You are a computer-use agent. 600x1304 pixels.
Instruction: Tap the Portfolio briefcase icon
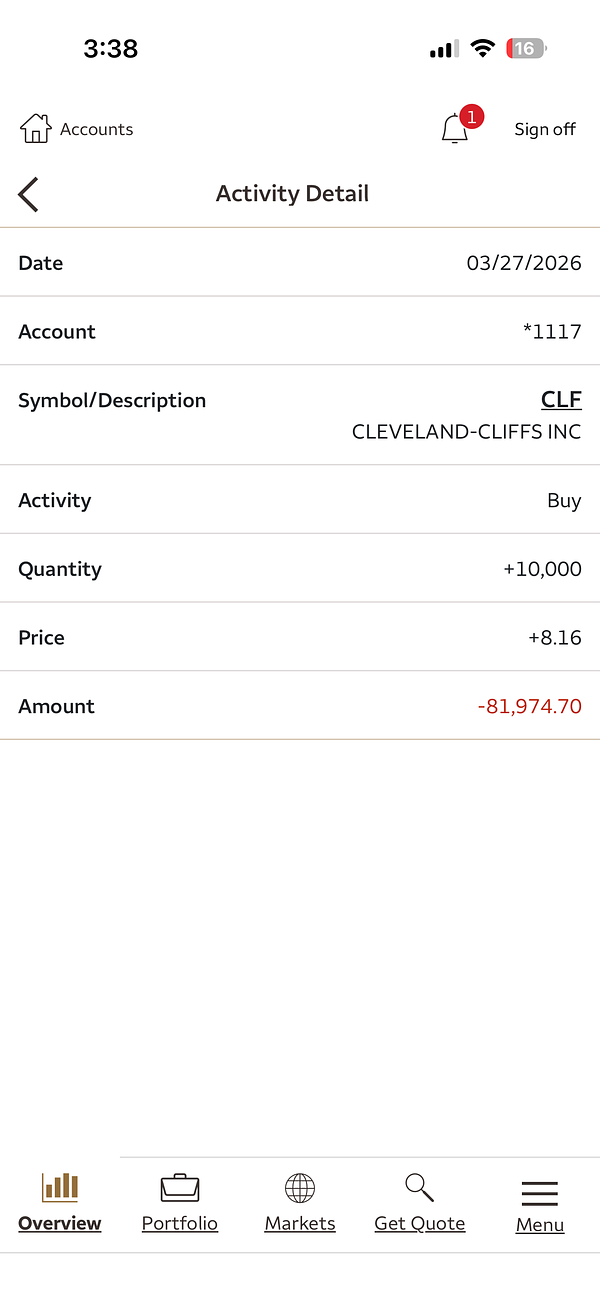pyautogui.click(x=180, y=1188)
